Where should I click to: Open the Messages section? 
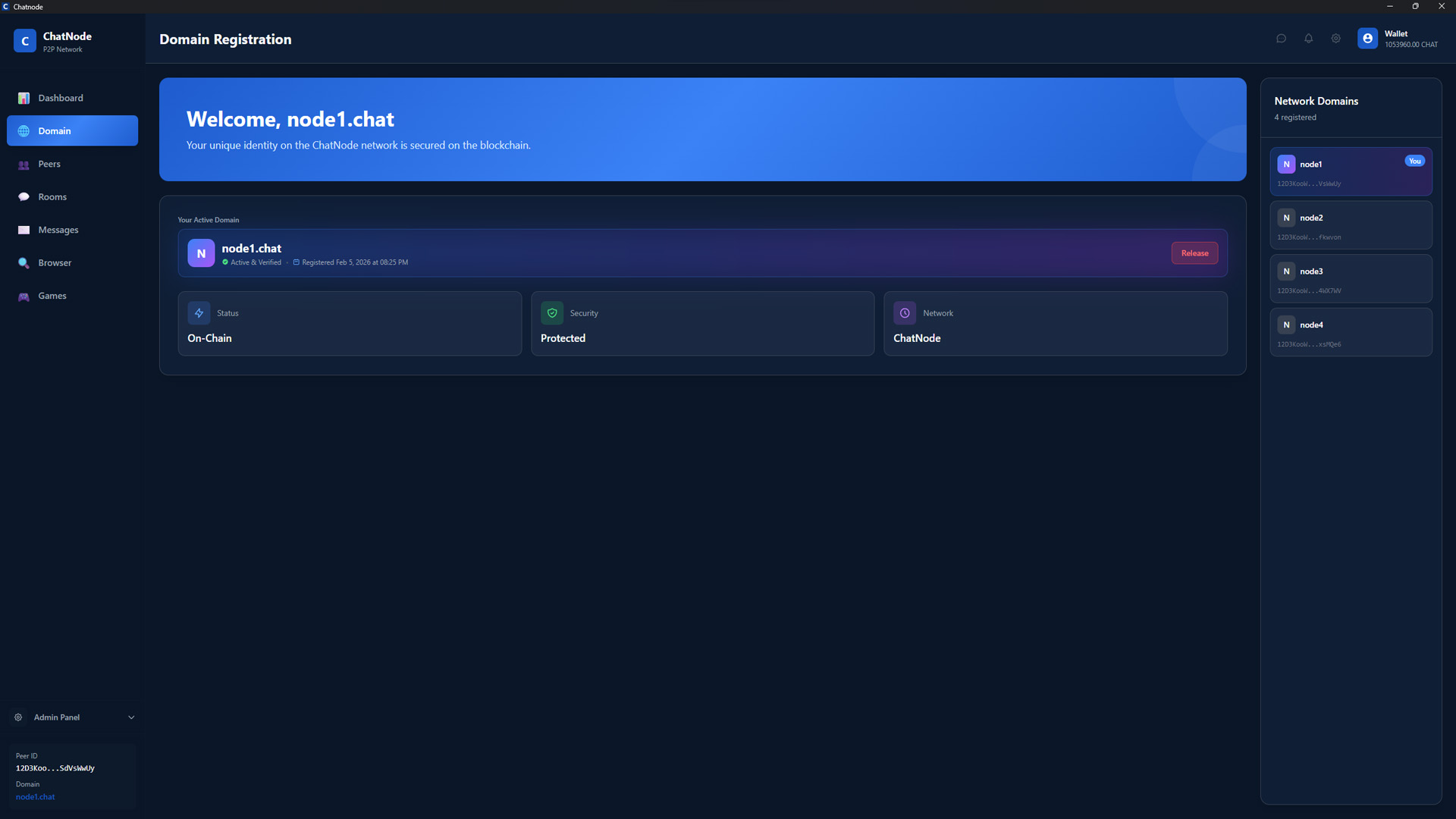(x=58, y=230)
